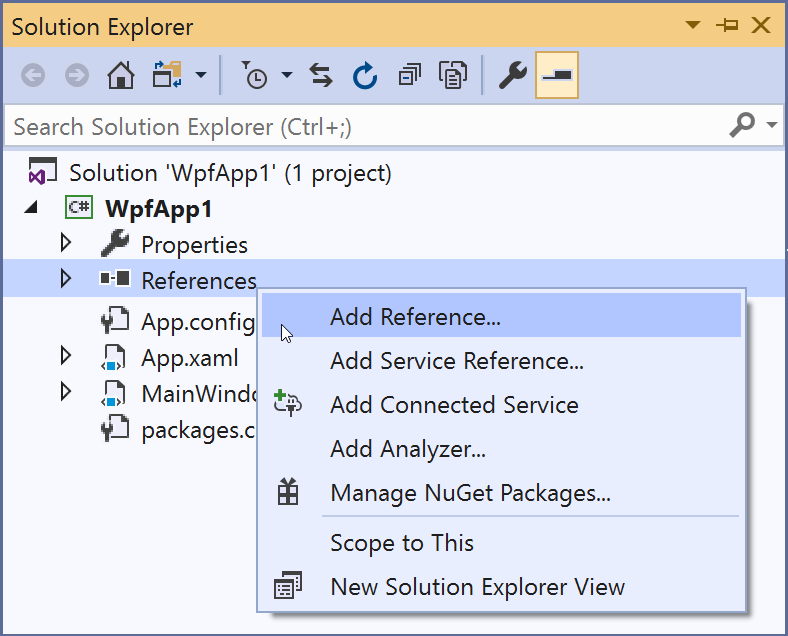Collapse the WpfApp1 project node
This screenshot has height=636, width=788.
31,208
